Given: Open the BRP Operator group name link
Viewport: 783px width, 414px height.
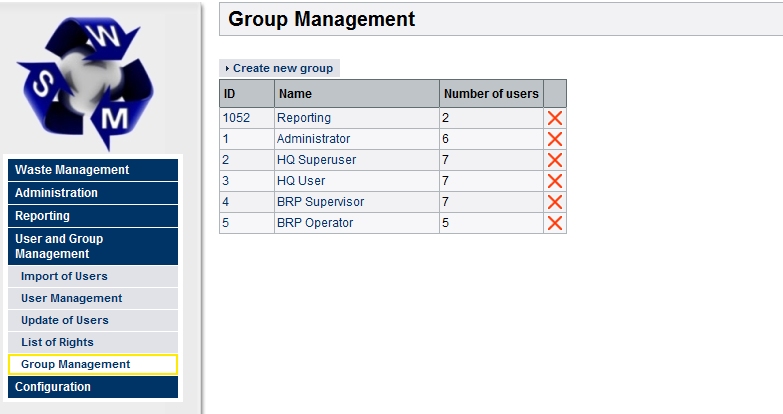Looking at the screenshot, I should tap(314, 223).
